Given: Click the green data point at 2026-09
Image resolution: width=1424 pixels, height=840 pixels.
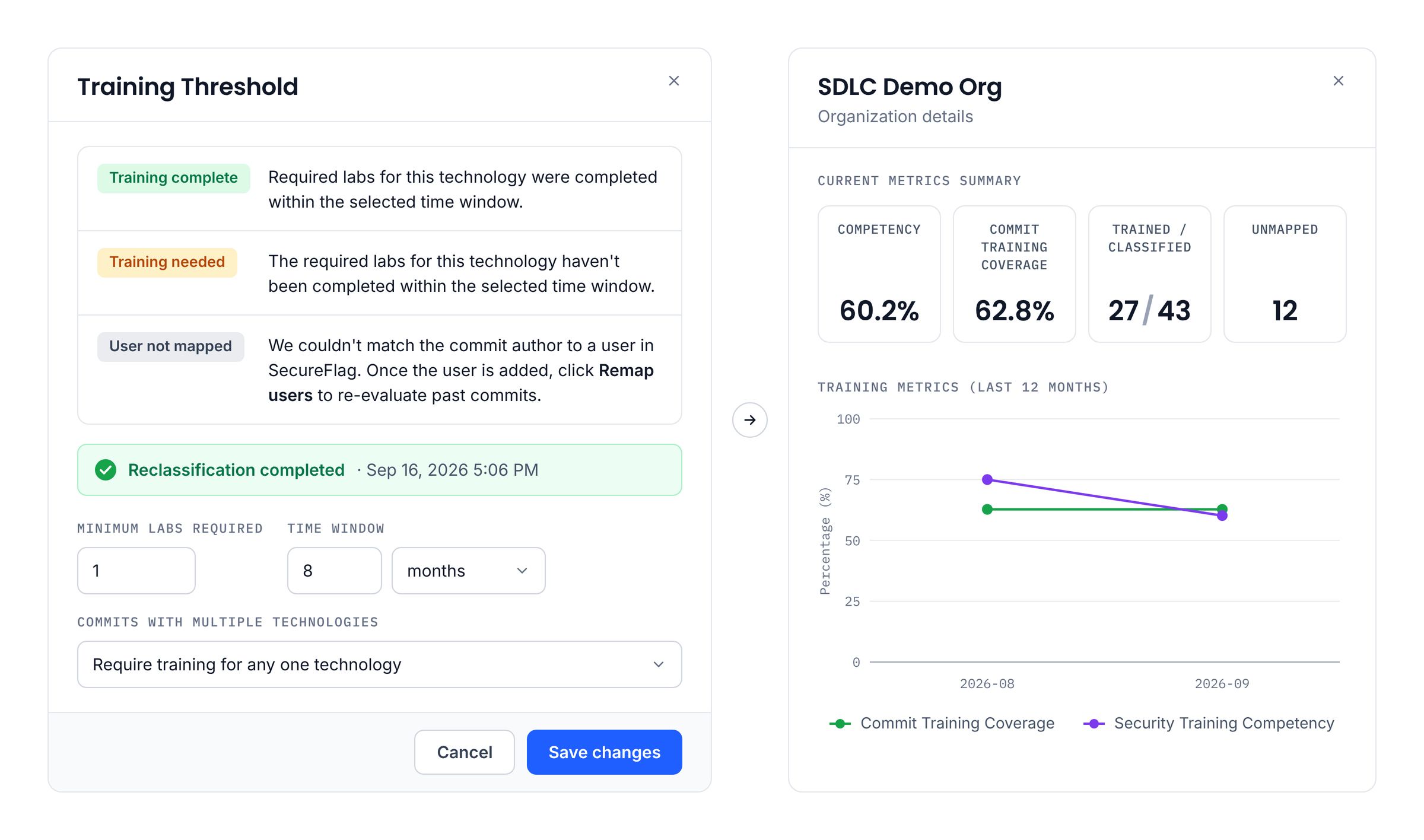Looking at the screenshot, I should (1222, 508).
